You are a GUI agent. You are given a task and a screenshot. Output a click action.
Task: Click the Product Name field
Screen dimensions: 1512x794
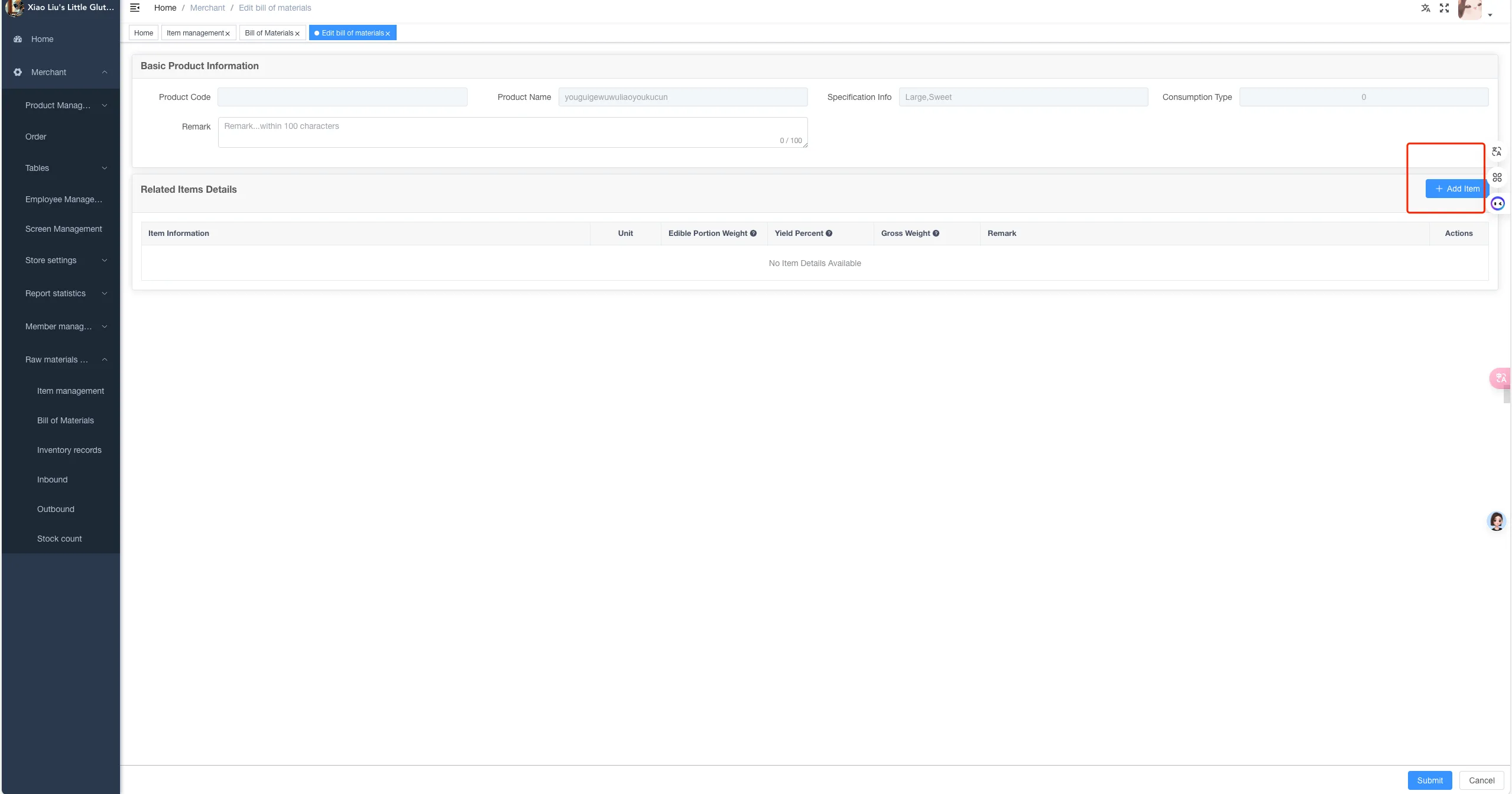[683, 97]
